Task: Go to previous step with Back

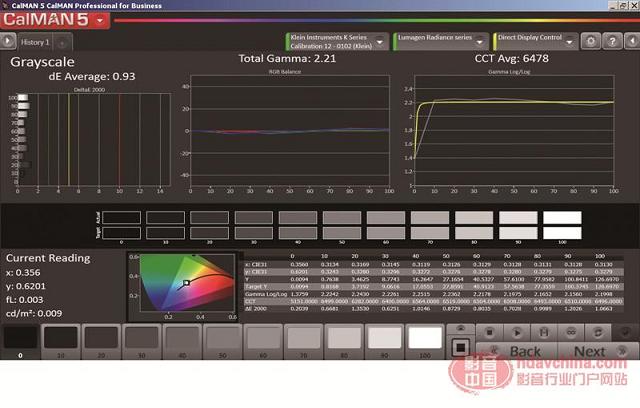Action: point(517,351)
